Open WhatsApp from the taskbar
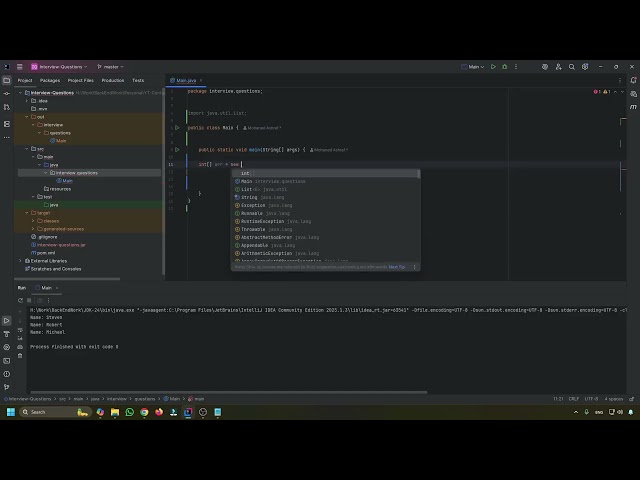640x480 pixels. pos(129,412)
